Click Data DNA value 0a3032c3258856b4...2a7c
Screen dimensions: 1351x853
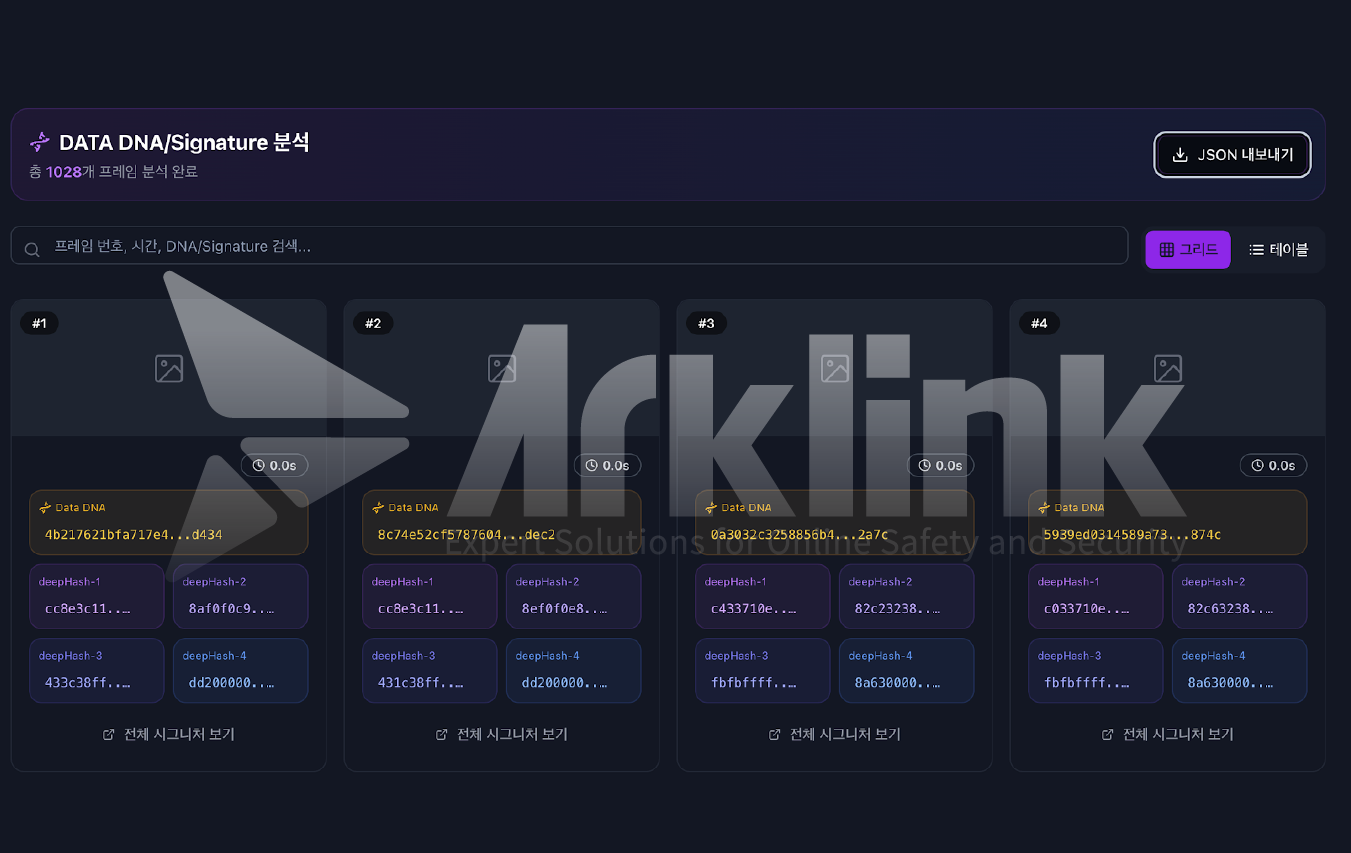[799, 535]
